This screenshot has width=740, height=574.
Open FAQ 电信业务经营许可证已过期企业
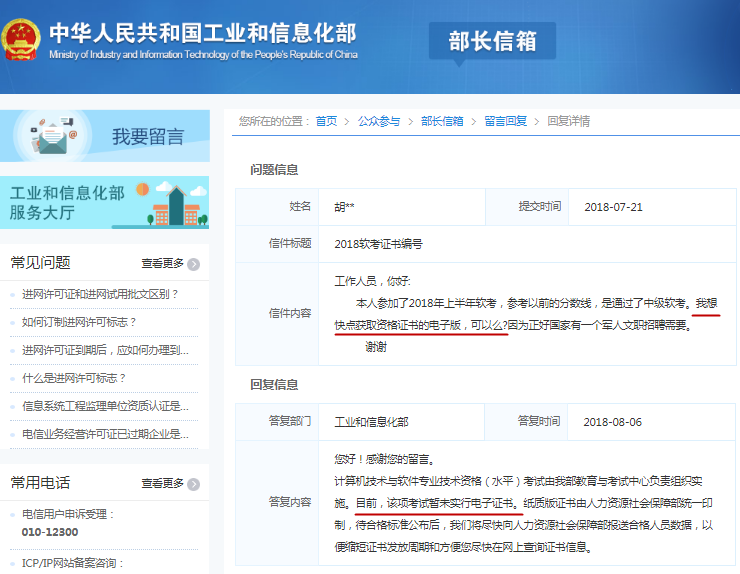(105, 434)
